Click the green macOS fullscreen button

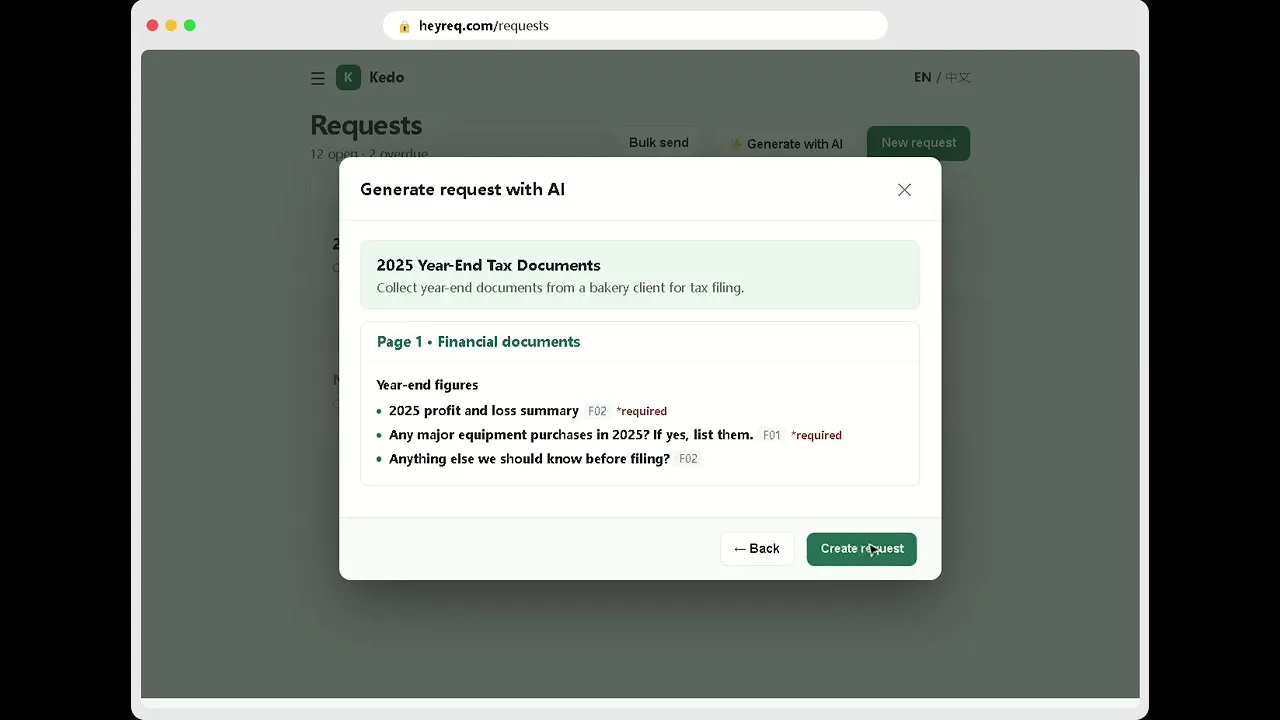click(x=190, y=25)
